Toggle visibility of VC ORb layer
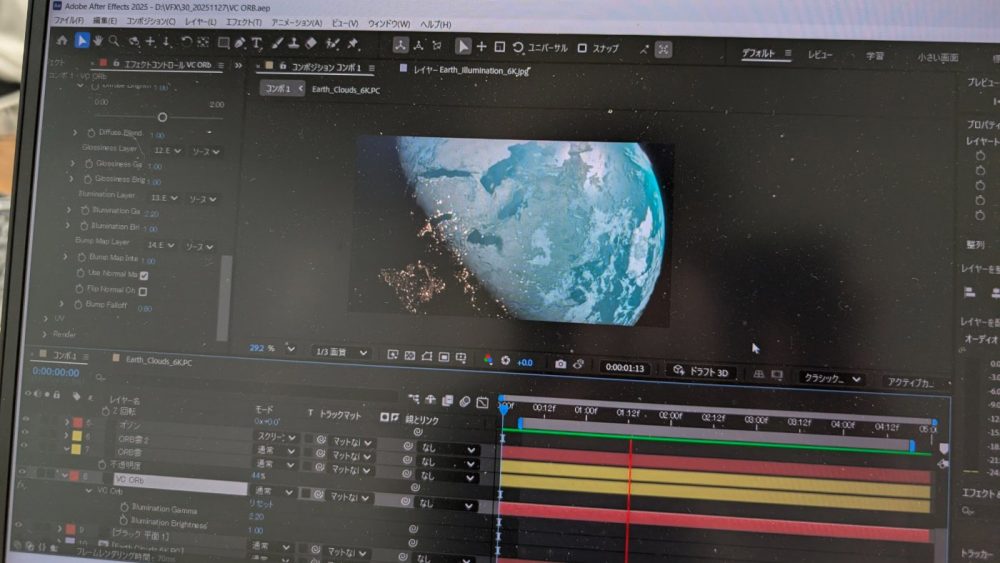The image size is (1000, 563). [x=22, y=472]
